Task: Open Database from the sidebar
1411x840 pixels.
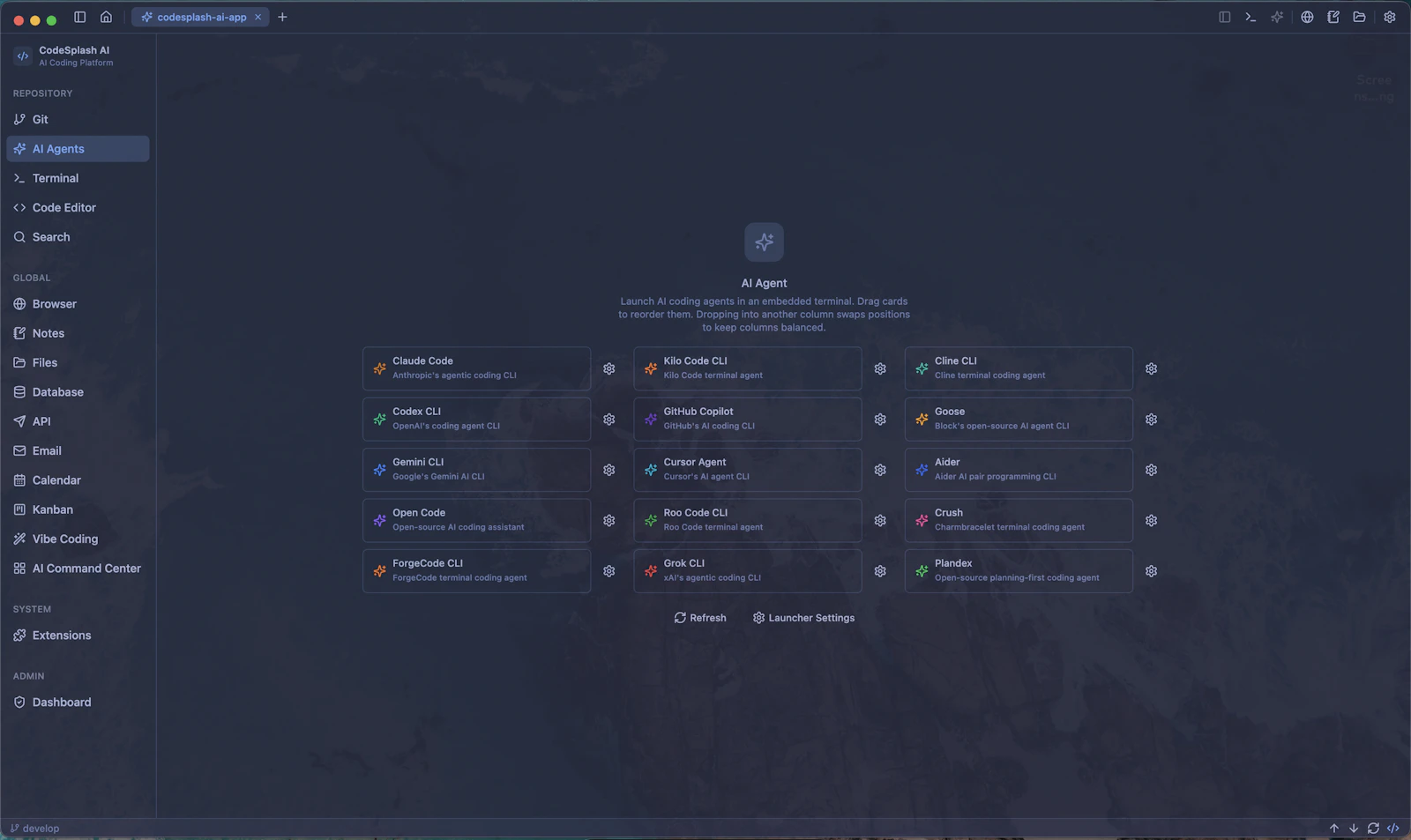Action: pos(78,392)
